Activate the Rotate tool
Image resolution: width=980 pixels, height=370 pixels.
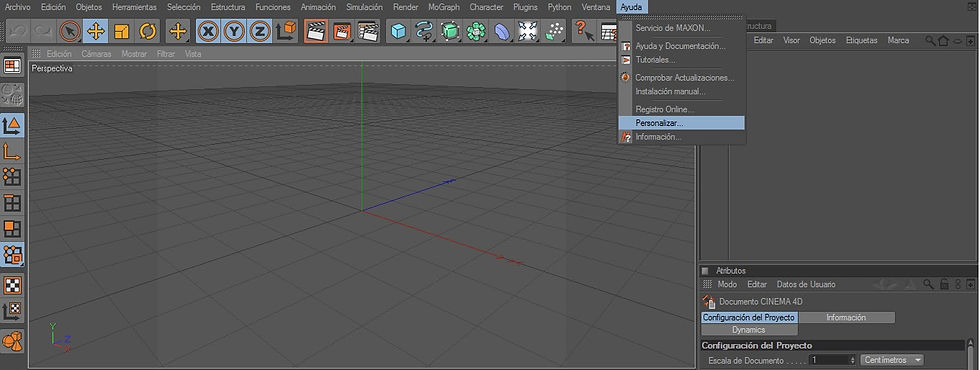coord(148,31)
